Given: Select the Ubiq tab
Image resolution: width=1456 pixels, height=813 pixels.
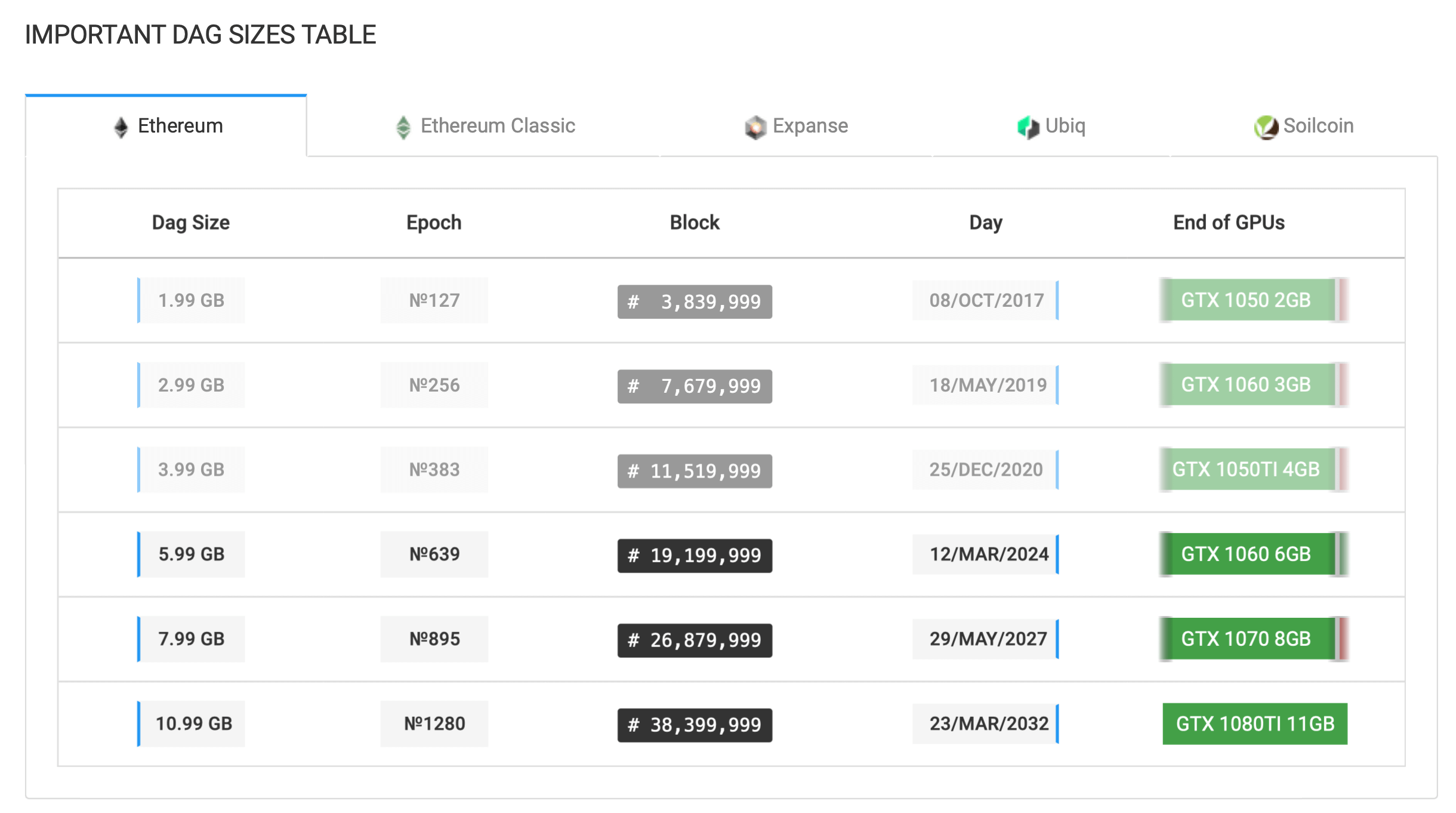Looking at the screenshot, I should tap(1065, 126).
